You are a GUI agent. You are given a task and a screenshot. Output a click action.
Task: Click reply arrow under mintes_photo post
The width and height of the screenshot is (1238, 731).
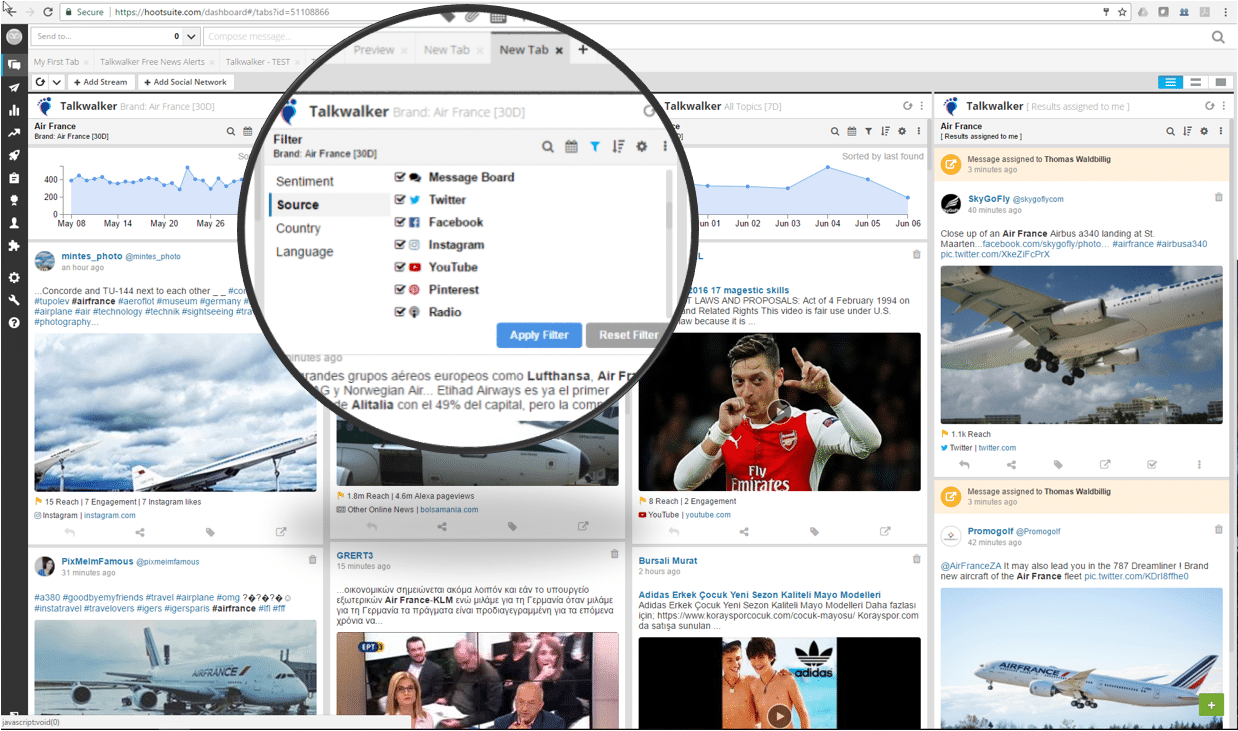click(69, 532)
